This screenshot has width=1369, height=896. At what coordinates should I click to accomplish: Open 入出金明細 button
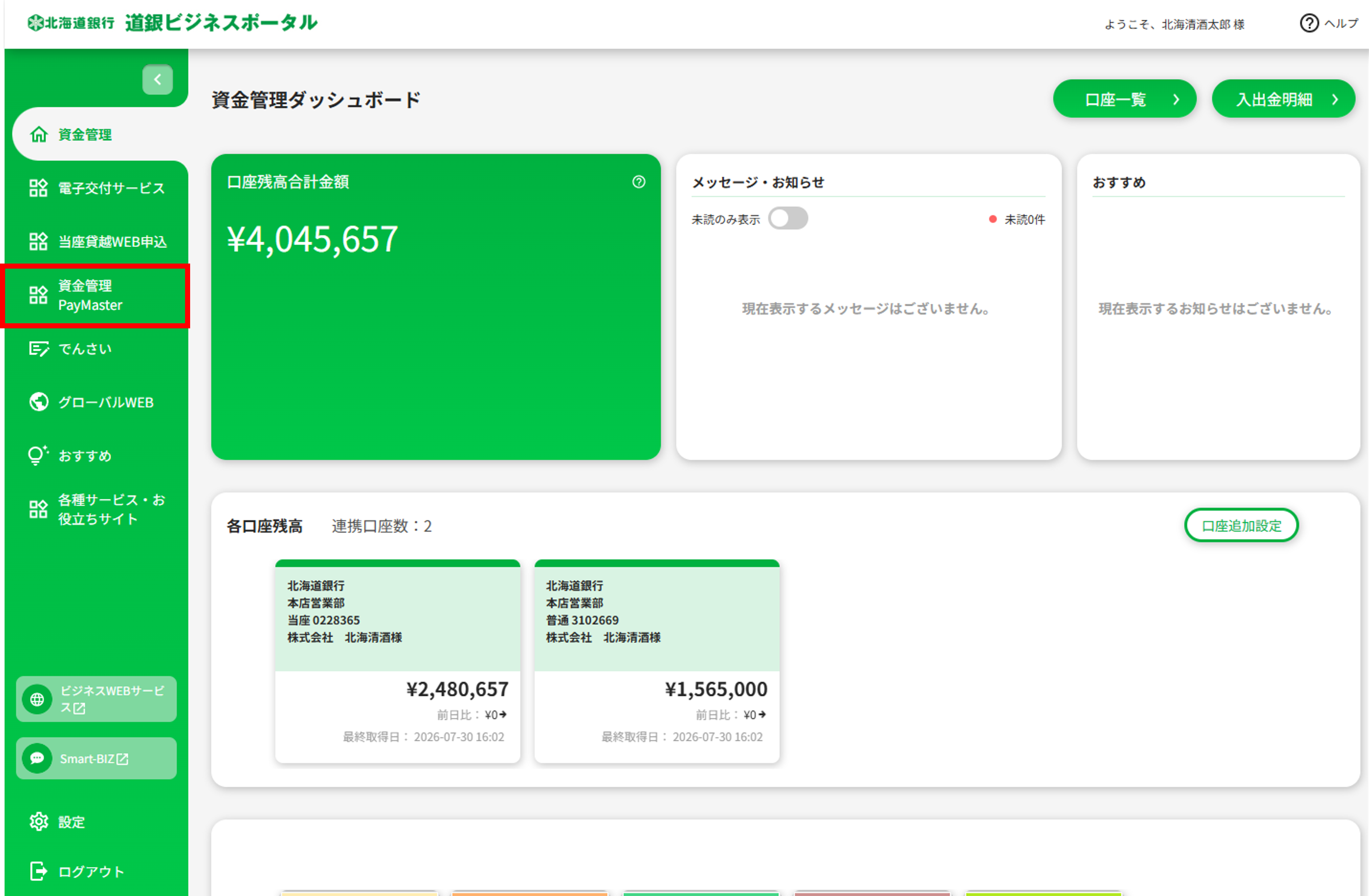tap(1283, 99)
